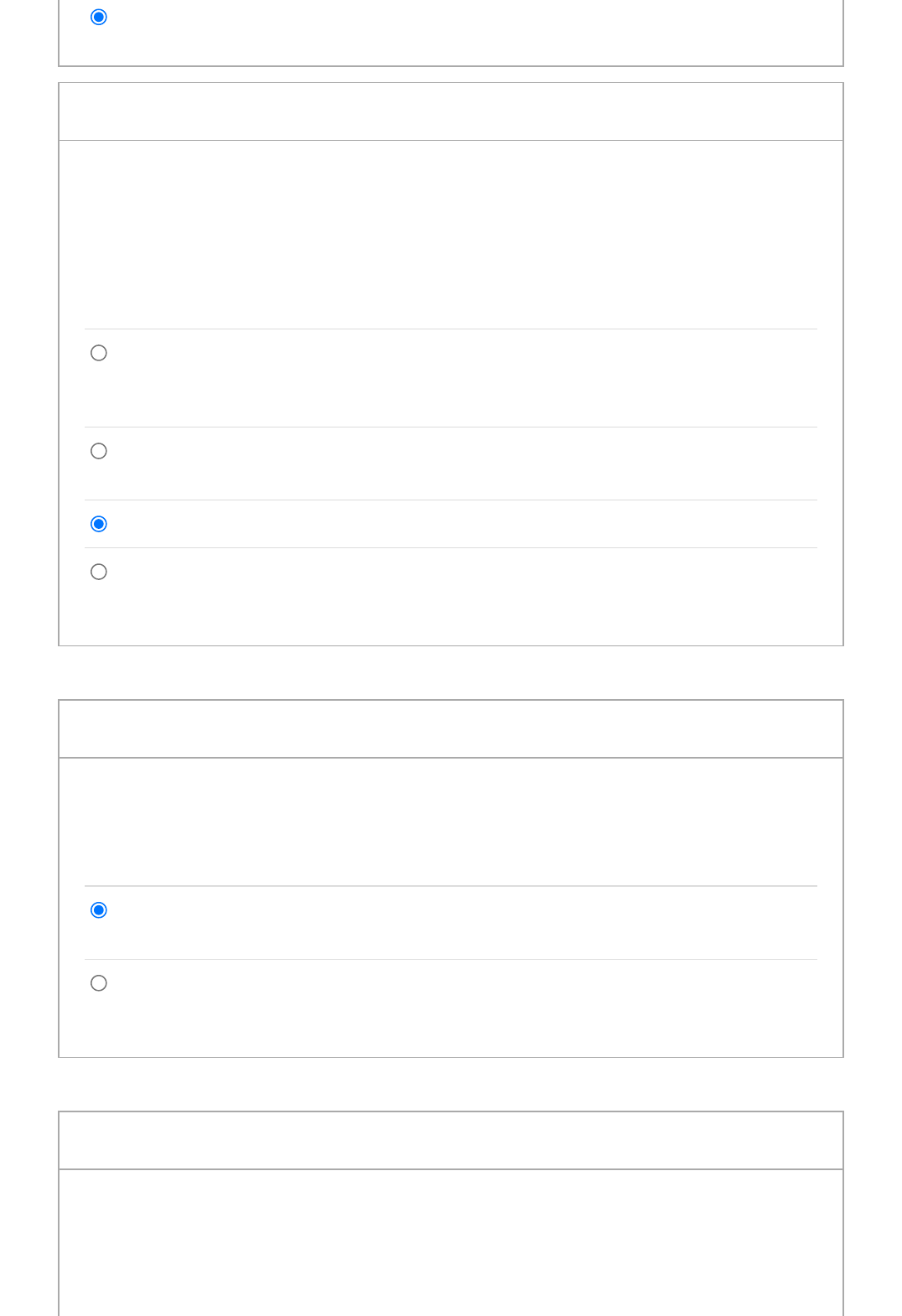Click the selected third radio in the four-option question

pyautogui.click(x=99, y=524)
